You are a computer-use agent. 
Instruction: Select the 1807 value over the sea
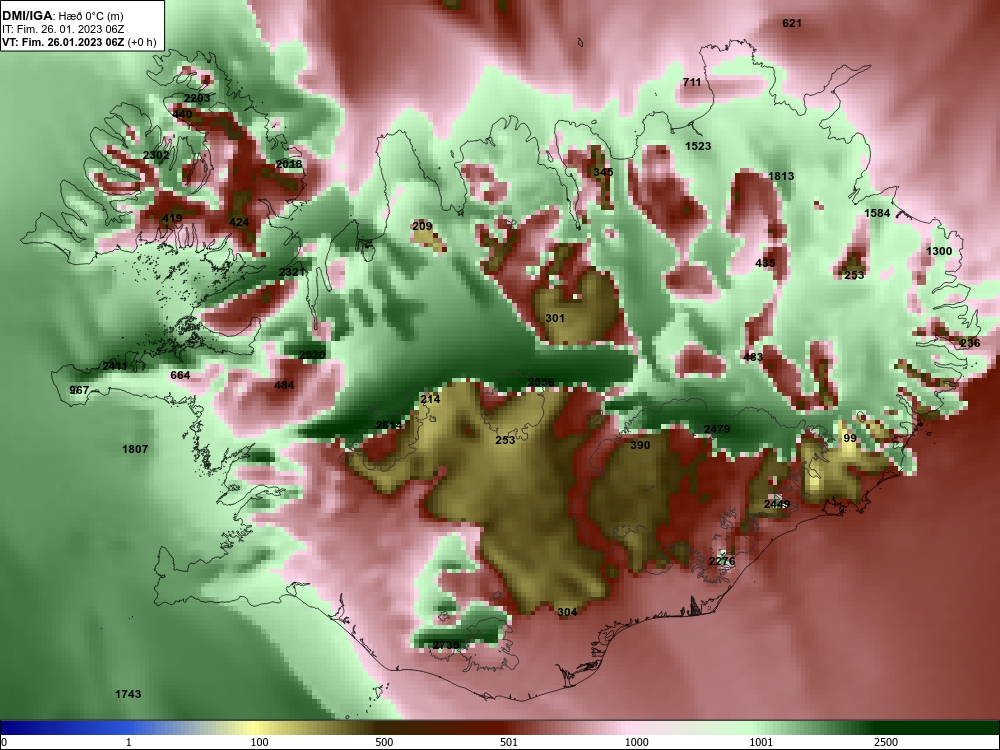[135, 449]
